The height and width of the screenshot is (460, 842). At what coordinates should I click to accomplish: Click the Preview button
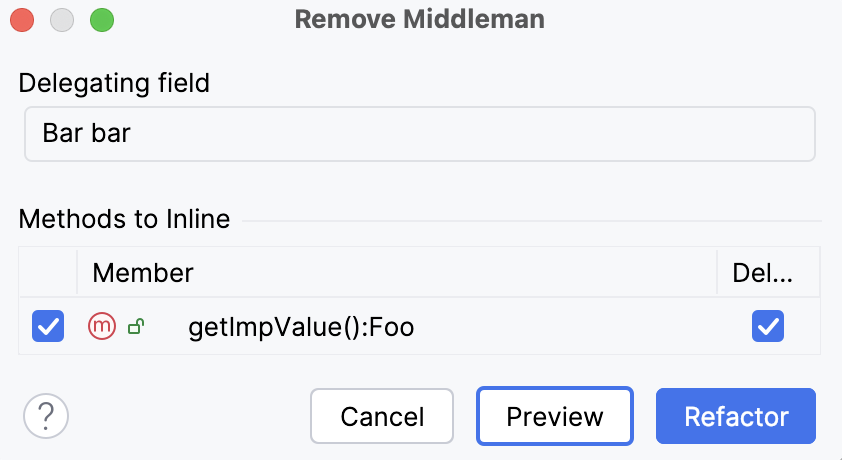tap(555, 416)
